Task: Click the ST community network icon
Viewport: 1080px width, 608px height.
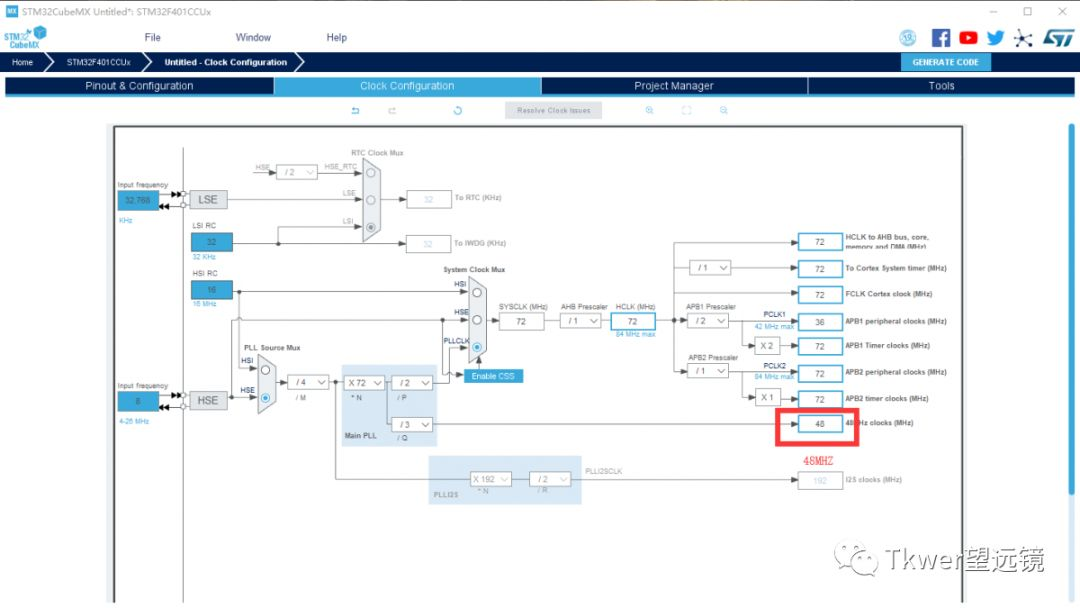Action: pos(1023,38)
